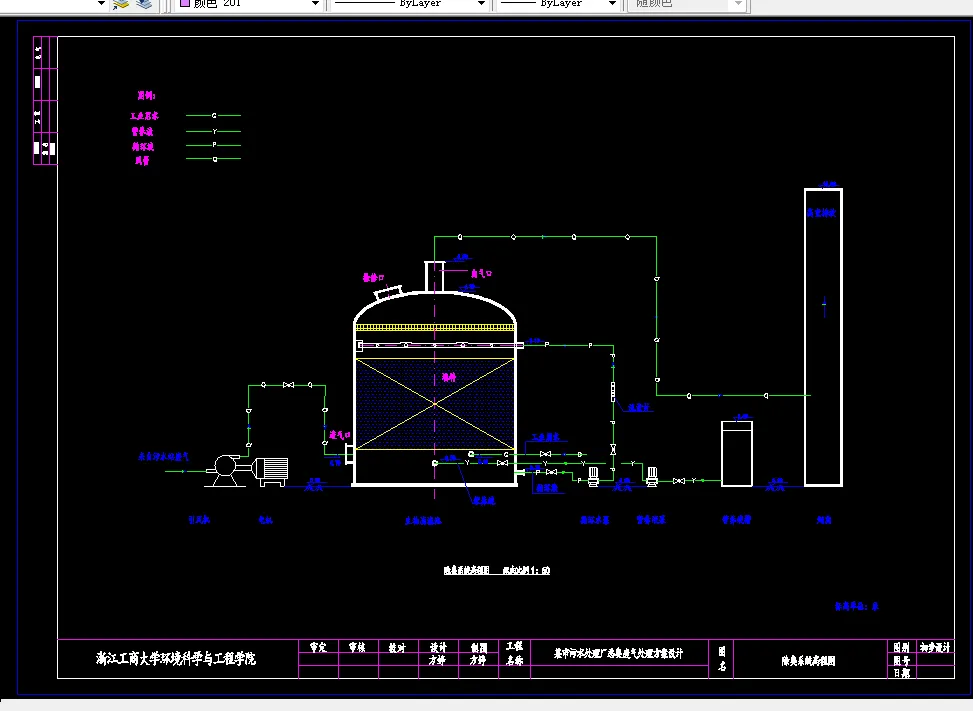Click the '引风机' equipment label
The image size is (973, 711).
click(199, 520)
